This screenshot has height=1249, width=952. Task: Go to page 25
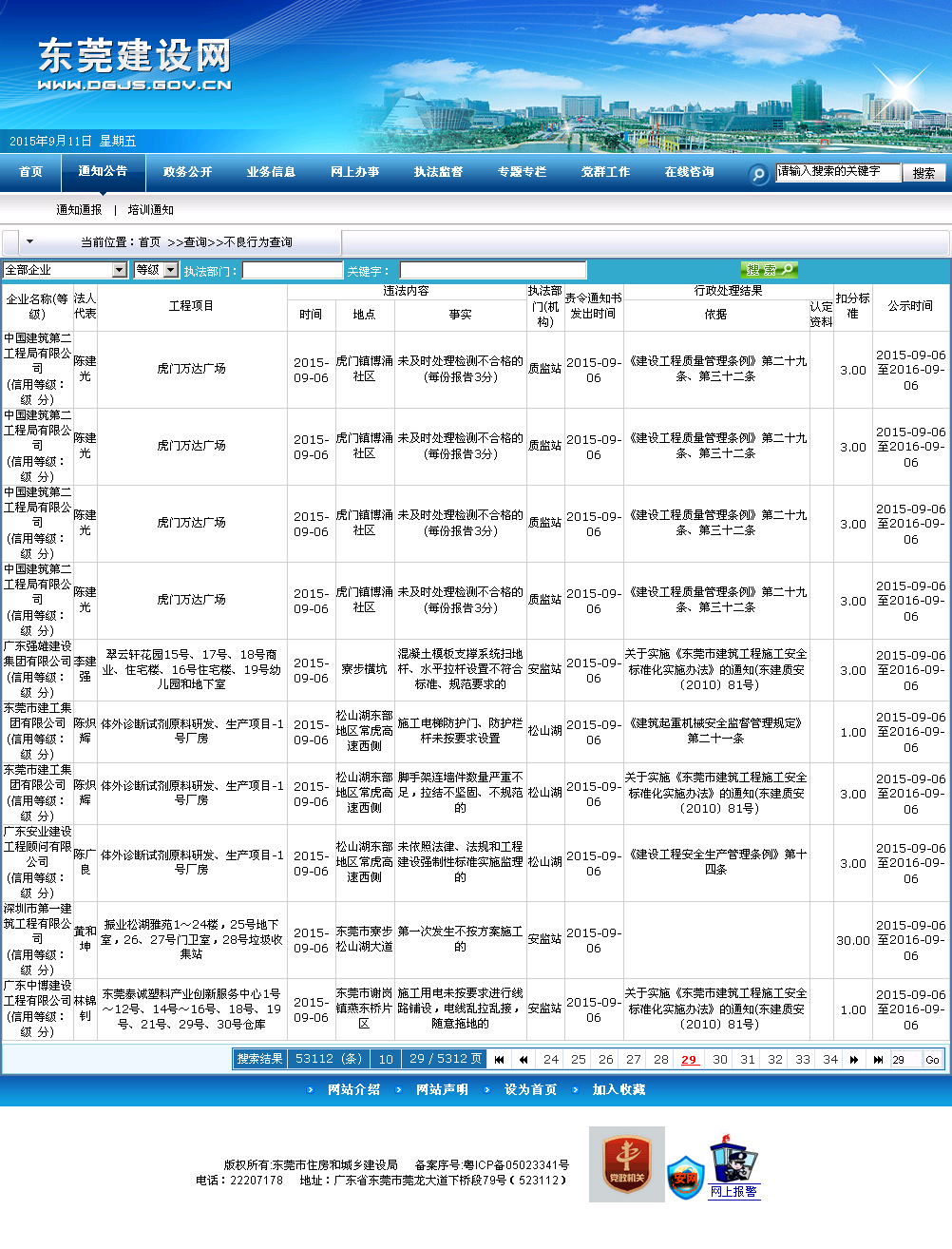tap(579, 1059)
